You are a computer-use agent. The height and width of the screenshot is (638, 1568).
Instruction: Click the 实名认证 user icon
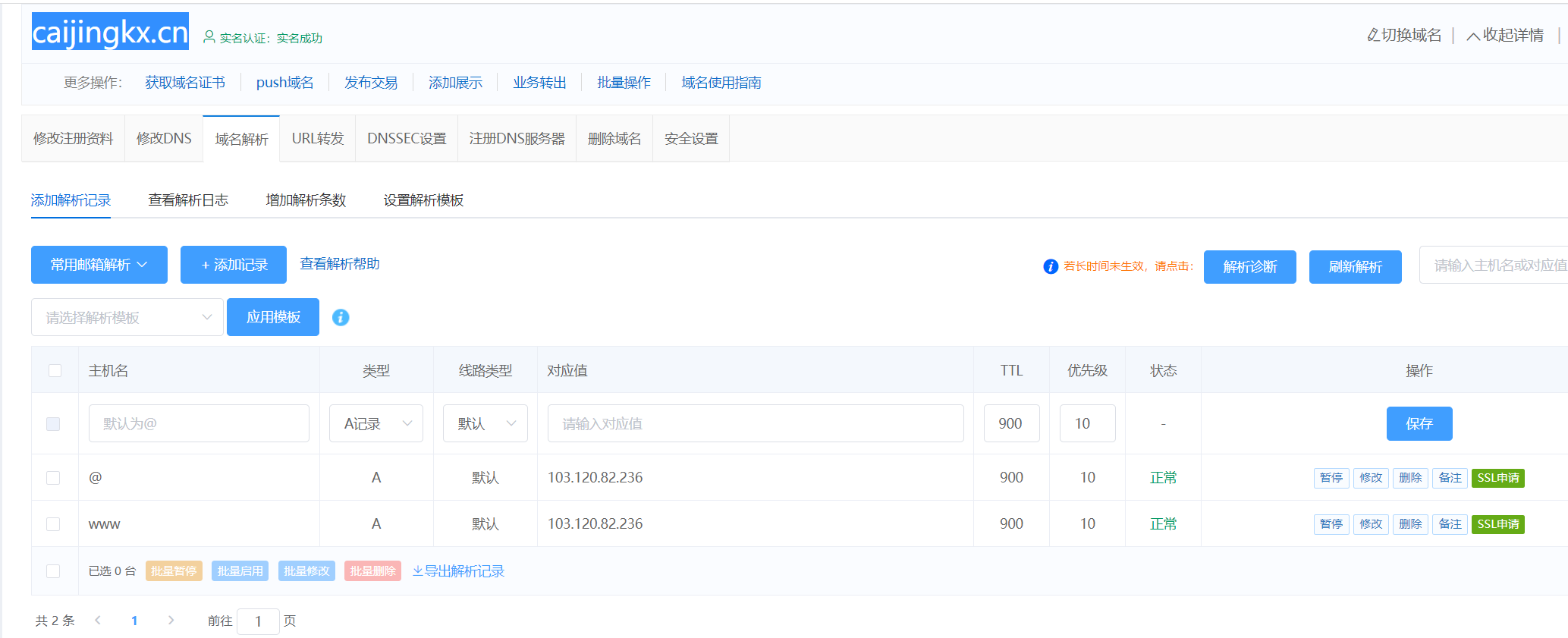point(209,36)
